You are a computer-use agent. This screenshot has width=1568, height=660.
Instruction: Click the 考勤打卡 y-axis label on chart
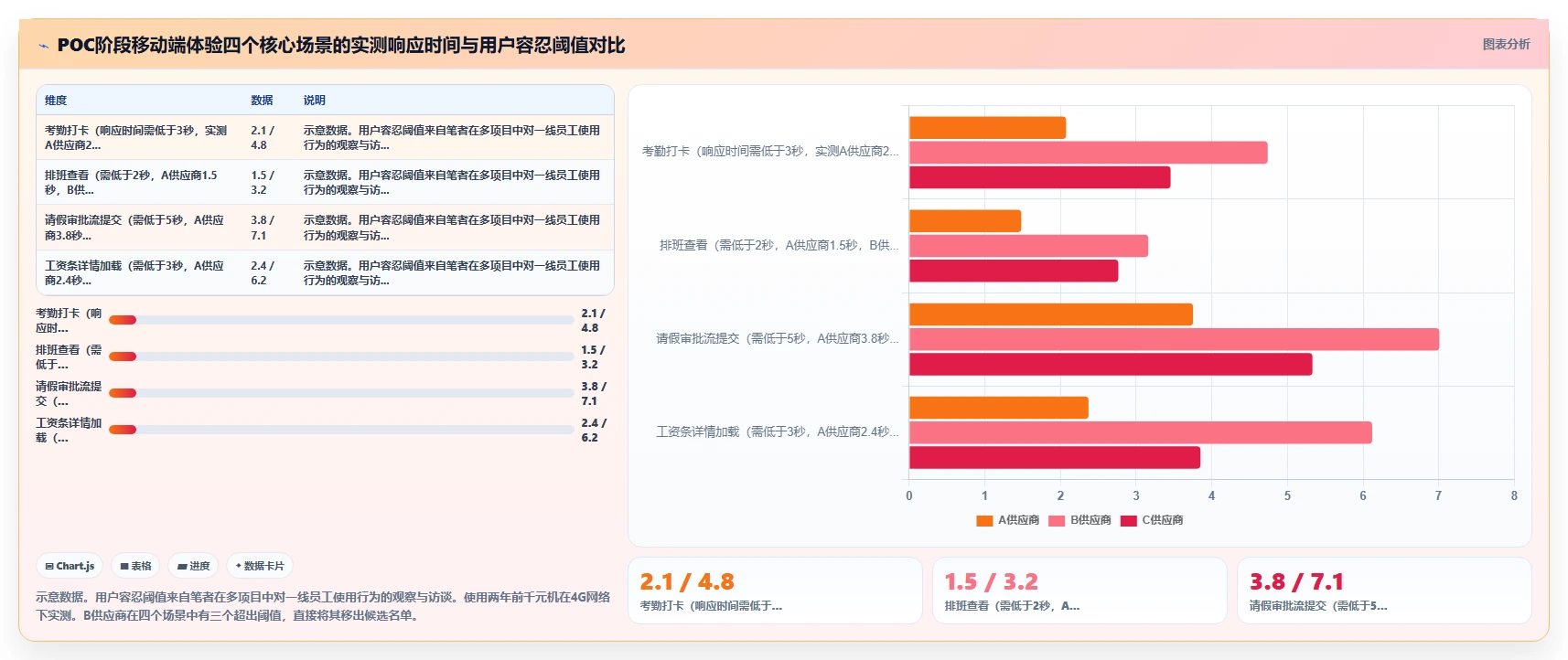tap(770, 152)
